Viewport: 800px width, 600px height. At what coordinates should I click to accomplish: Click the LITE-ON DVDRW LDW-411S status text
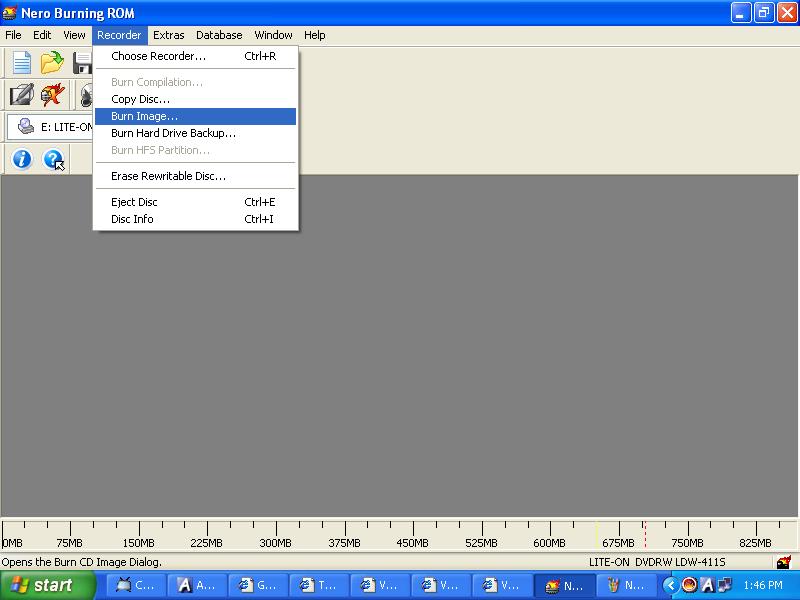657,562
